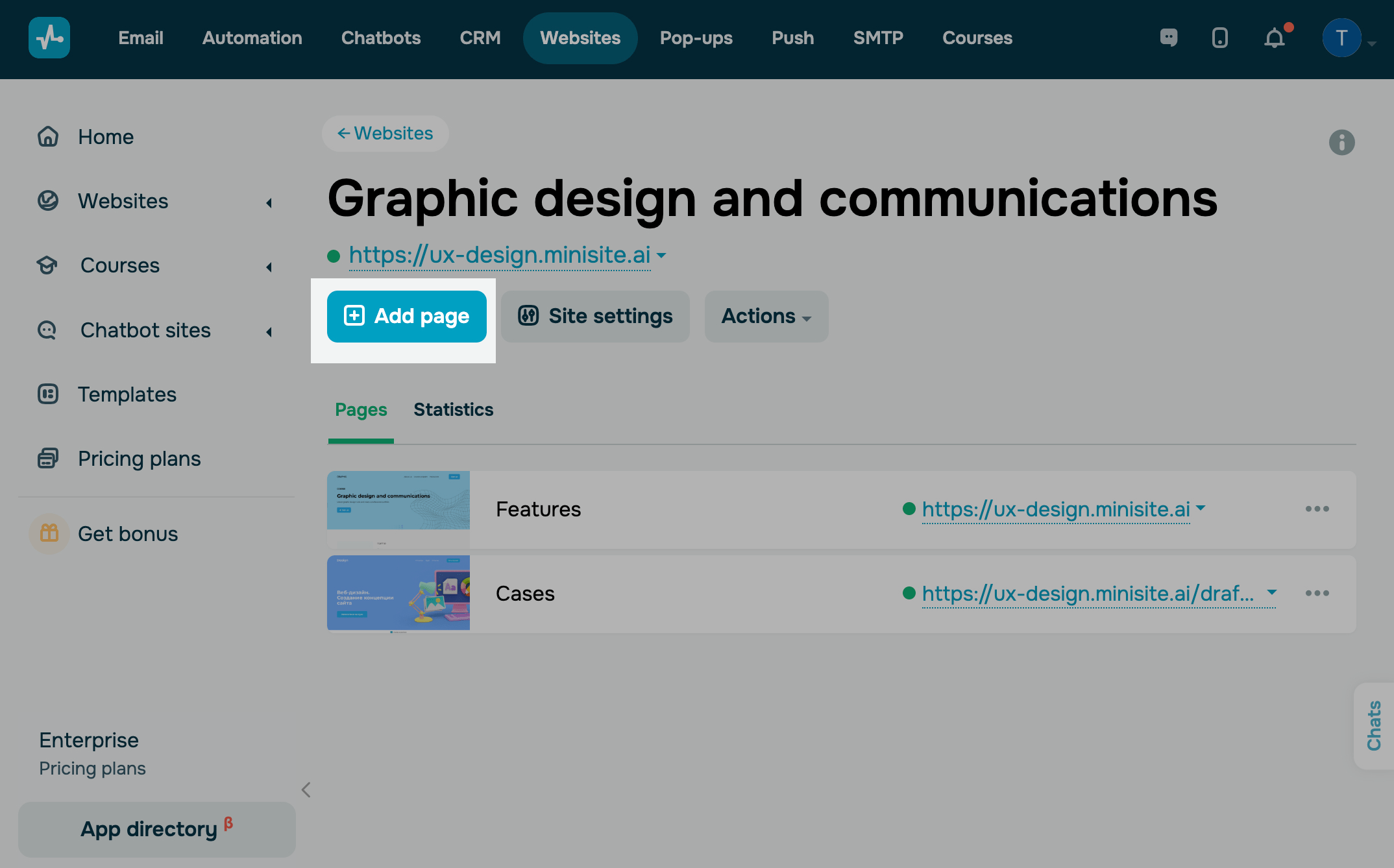This screenshot has width=1394, height=868.
Task: Click the Add page button
Action: pos(406,317)
